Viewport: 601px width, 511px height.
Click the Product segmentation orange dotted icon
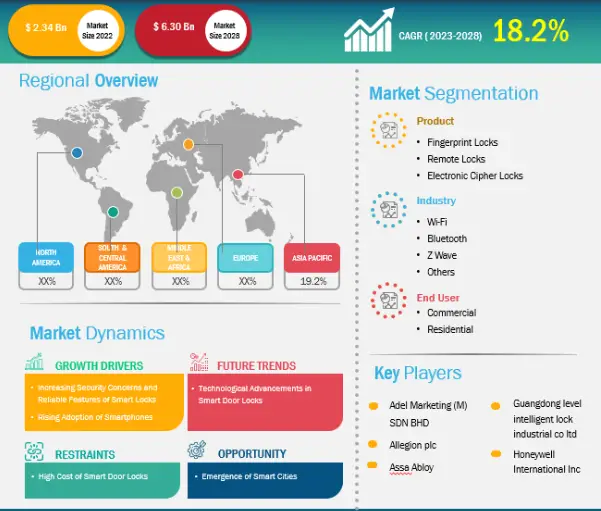pyautogui.click(x=389, y=130)
